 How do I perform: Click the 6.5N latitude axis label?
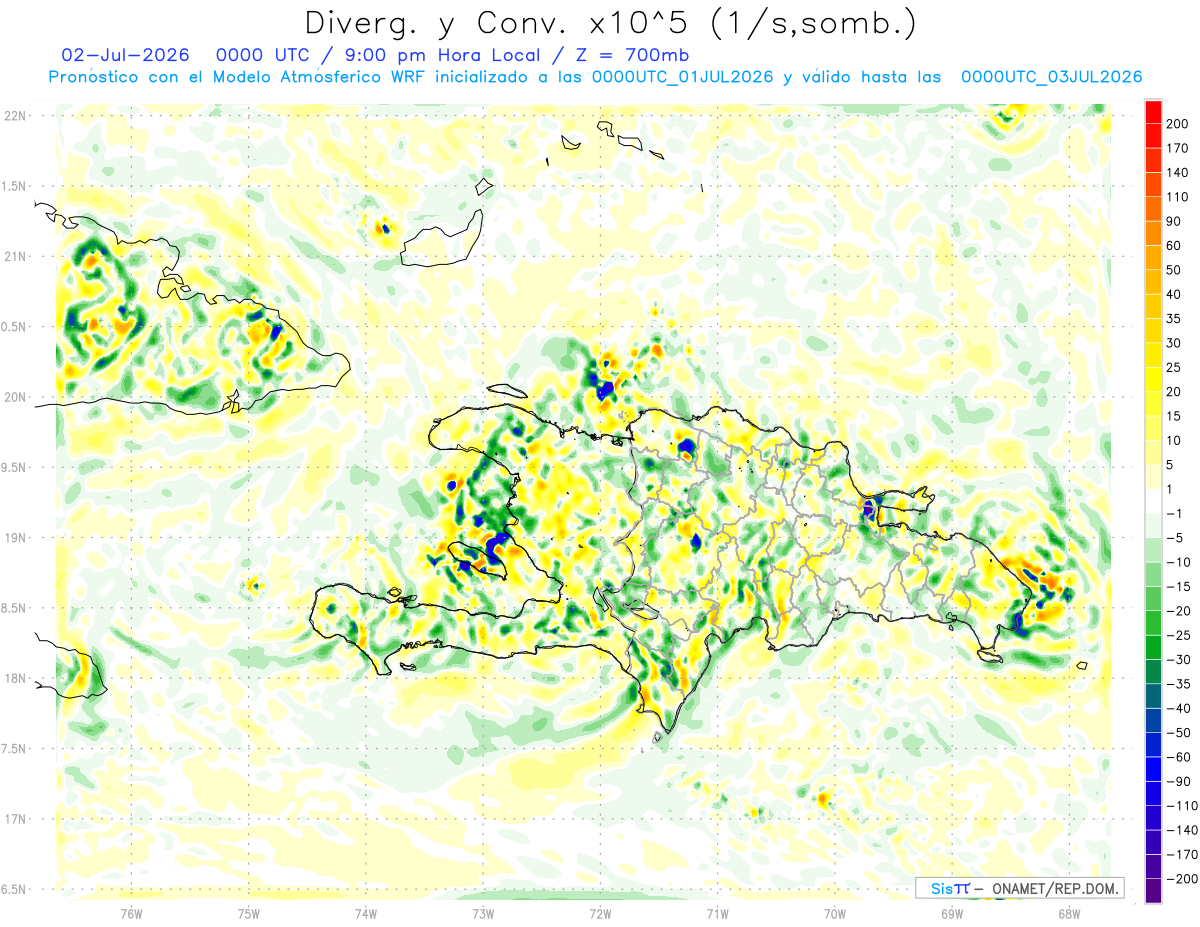(14, 889)
